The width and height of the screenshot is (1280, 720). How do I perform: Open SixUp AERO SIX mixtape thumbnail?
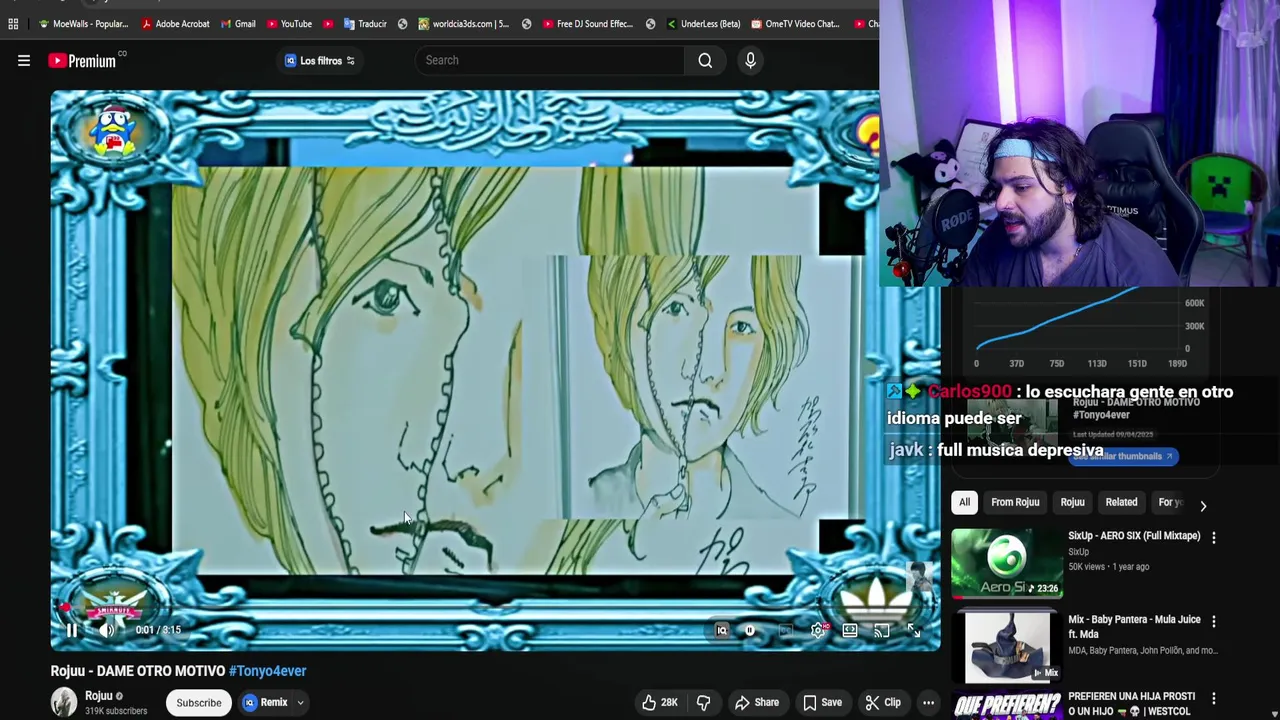pos(1007,565)
